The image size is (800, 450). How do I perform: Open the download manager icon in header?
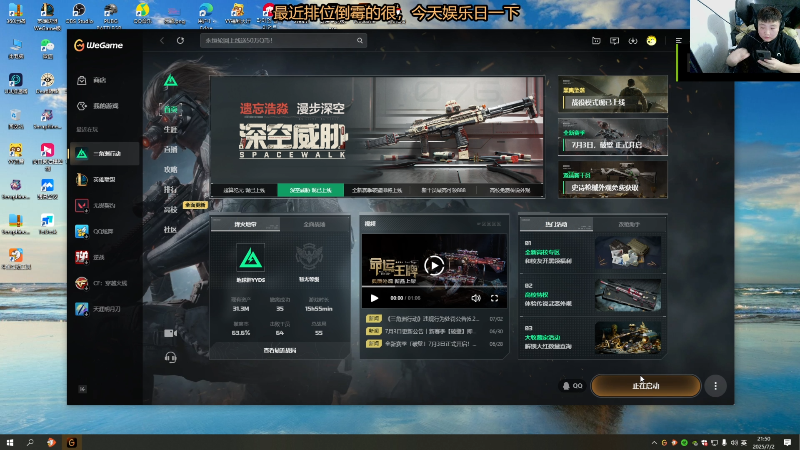click(x=633, y=40)
